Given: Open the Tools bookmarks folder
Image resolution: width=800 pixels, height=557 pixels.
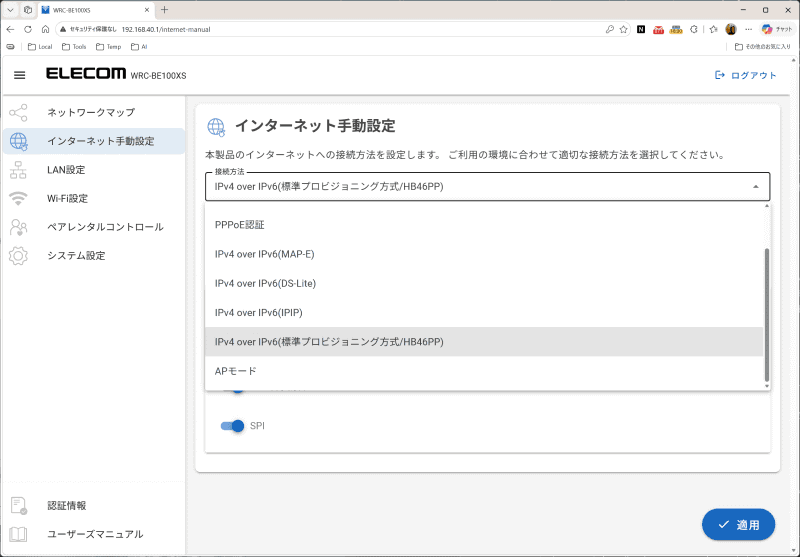Looking at the screenshot, I should [74, 46].
